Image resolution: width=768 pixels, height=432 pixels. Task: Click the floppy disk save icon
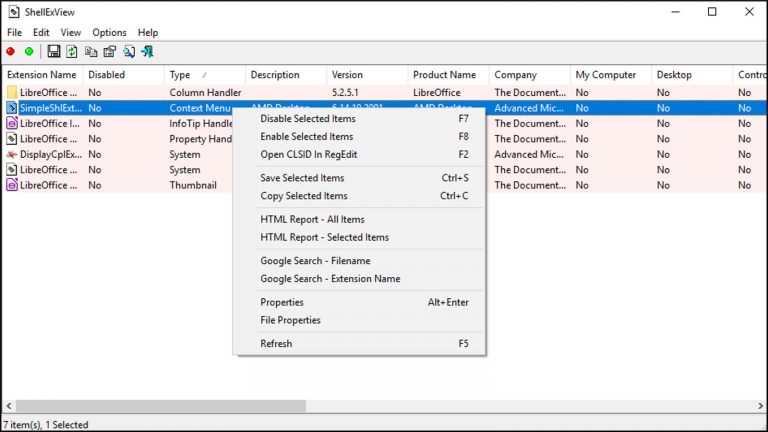54,51
